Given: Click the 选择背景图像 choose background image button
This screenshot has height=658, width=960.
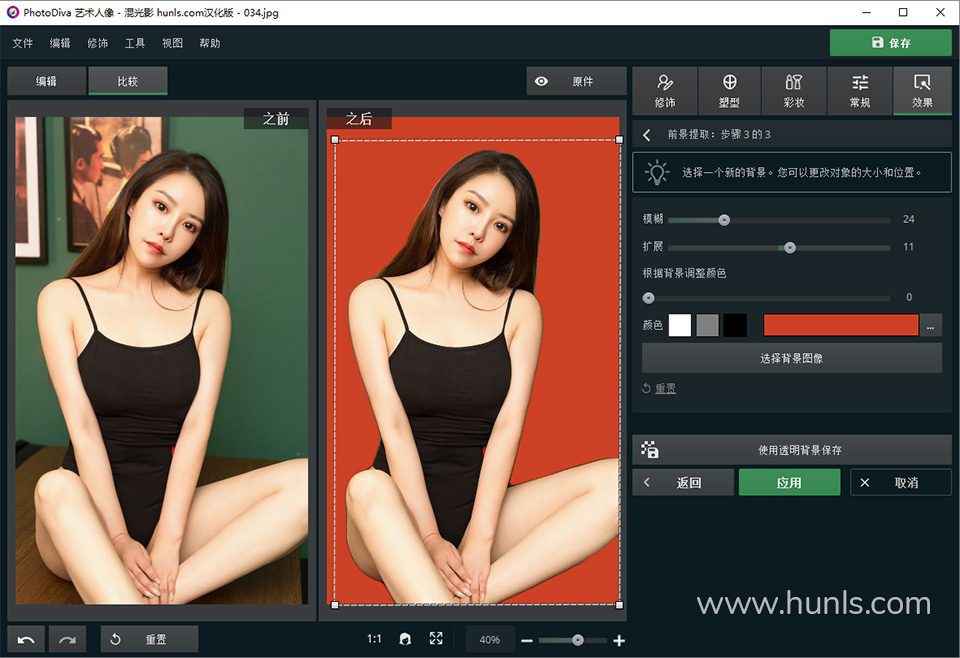Looking at the screenshot, I should point(792,358).
